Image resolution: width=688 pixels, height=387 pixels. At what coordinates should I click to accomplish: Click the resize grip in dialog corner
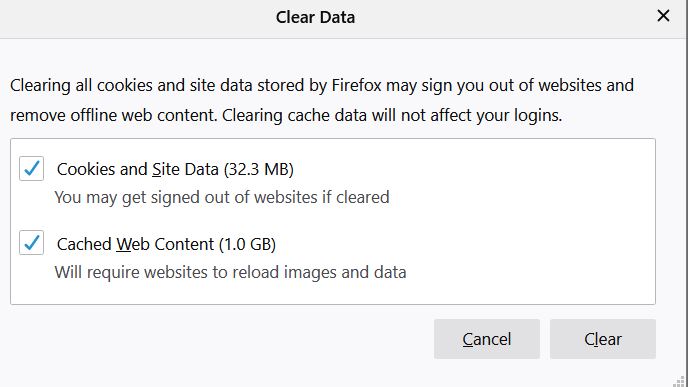pos(679,380)
